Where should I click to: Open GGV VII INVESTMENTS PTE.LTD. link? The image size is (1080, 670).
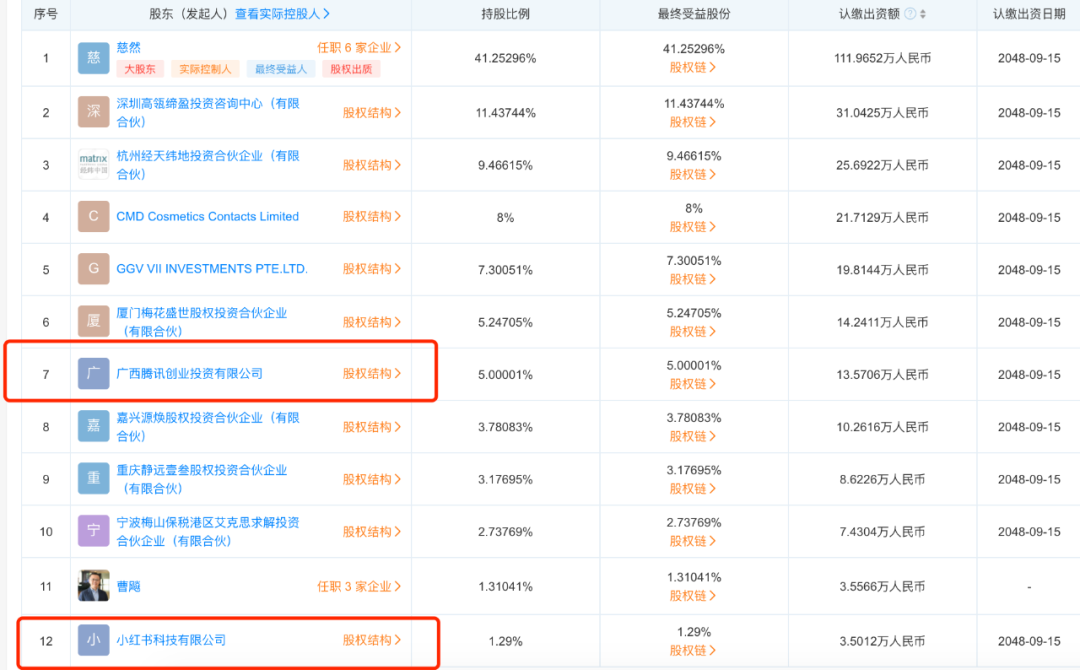pos(211,269)
